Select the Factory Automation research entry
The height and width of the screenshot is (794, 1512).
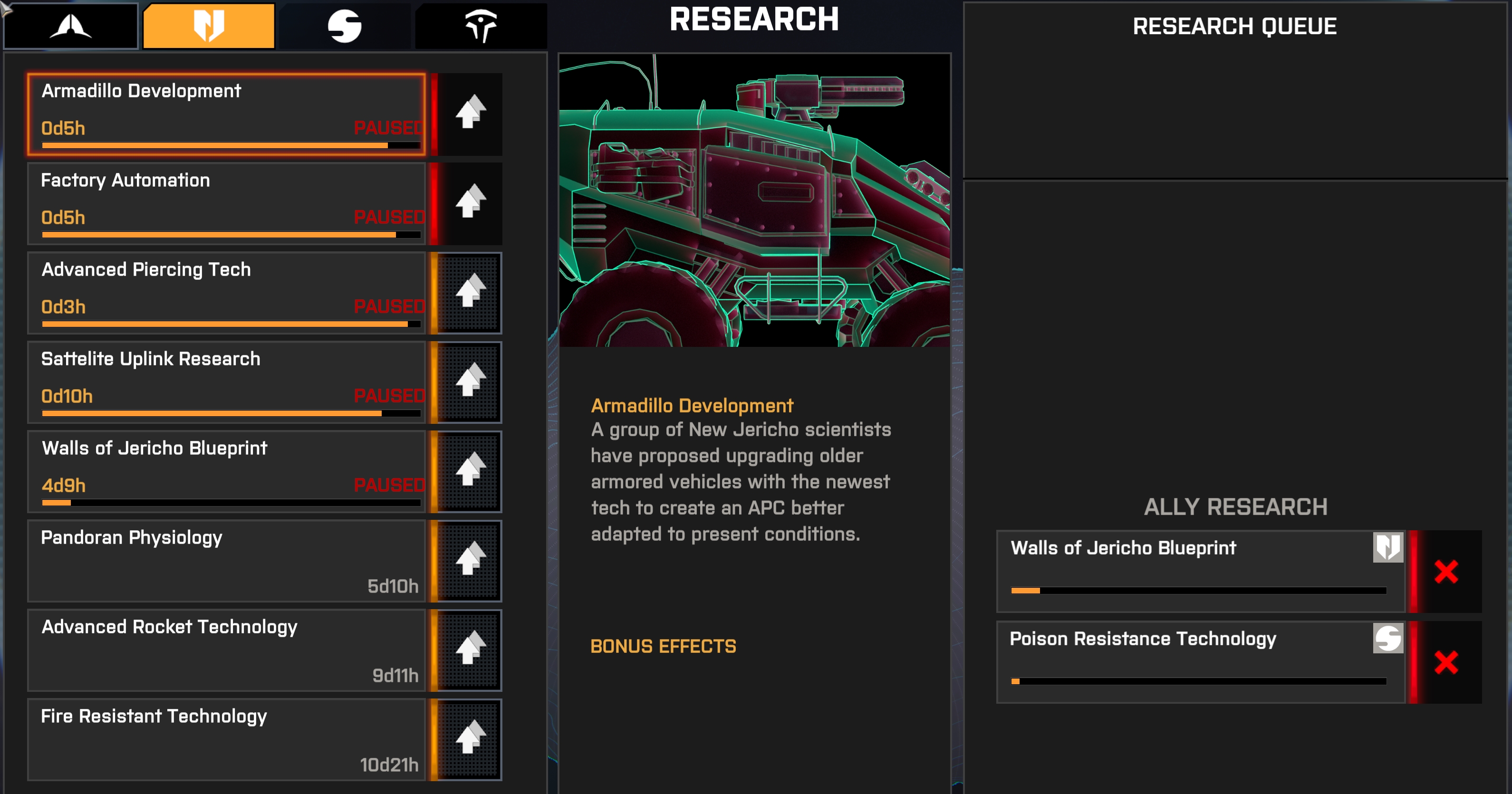pos(227,204)
